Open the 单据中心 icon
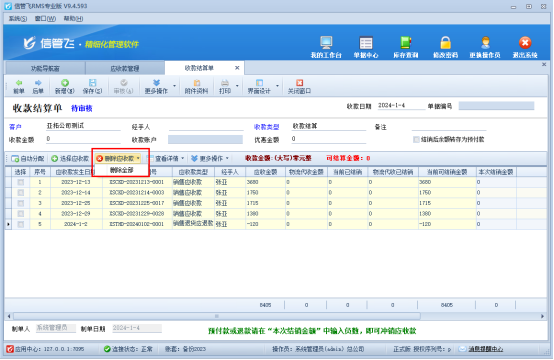The height and width of the screenshot is (360, 554). [x=366, y=43]
